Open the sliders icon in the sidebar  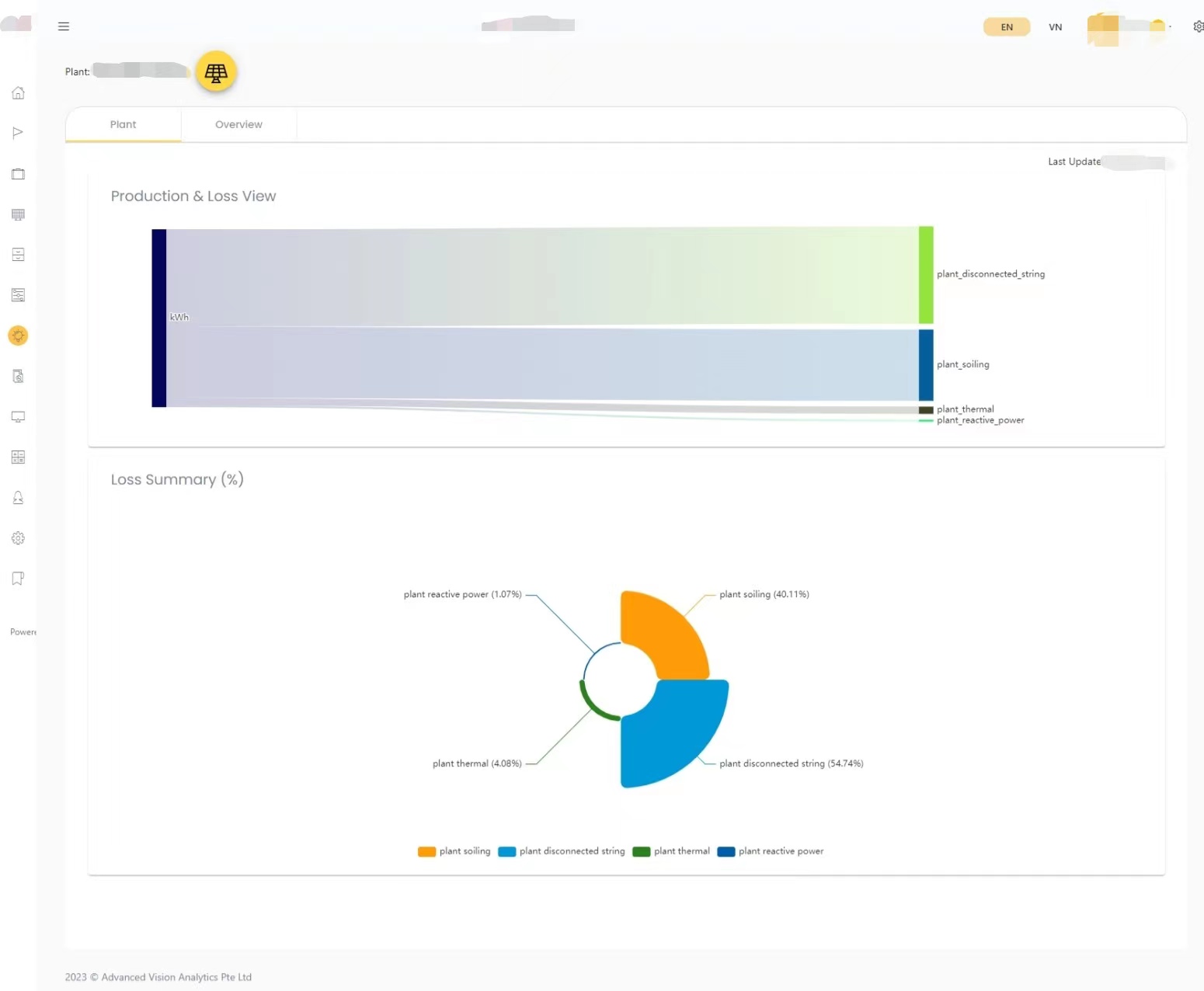[x=19, y=295]
